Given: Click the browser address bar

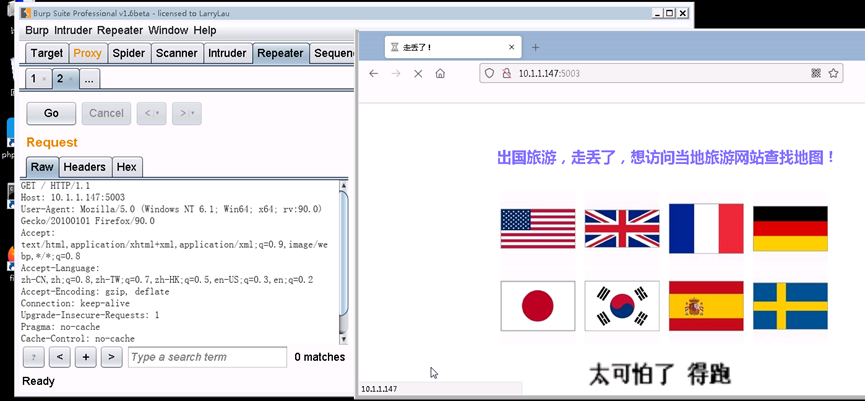Looking at the screenshot, I should tap(661, 73).
